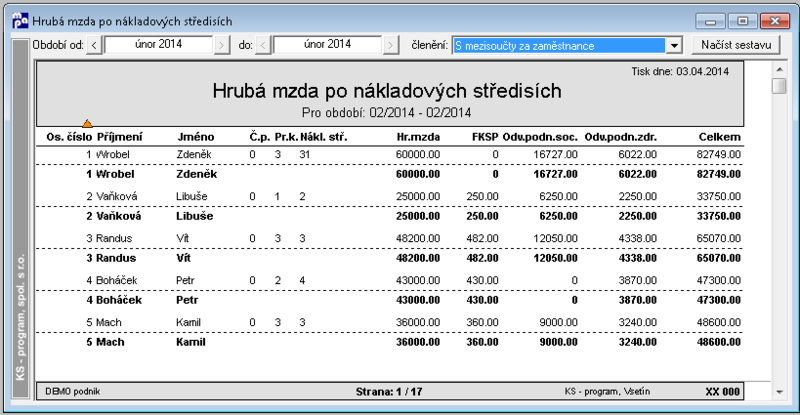Click the 'Odv.podn.soc.' column header

[x=540, y=137]
